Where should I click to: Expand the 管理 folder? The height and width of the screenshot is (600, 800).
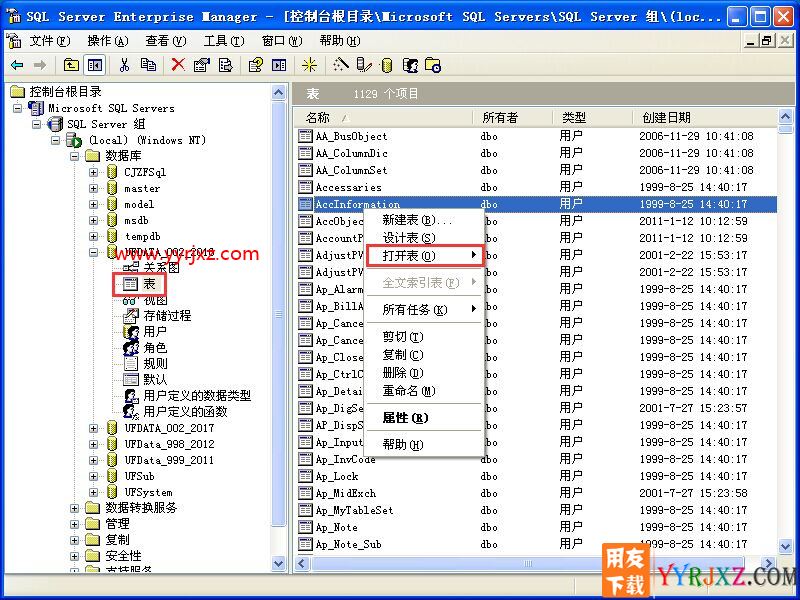tap(74, 524)
